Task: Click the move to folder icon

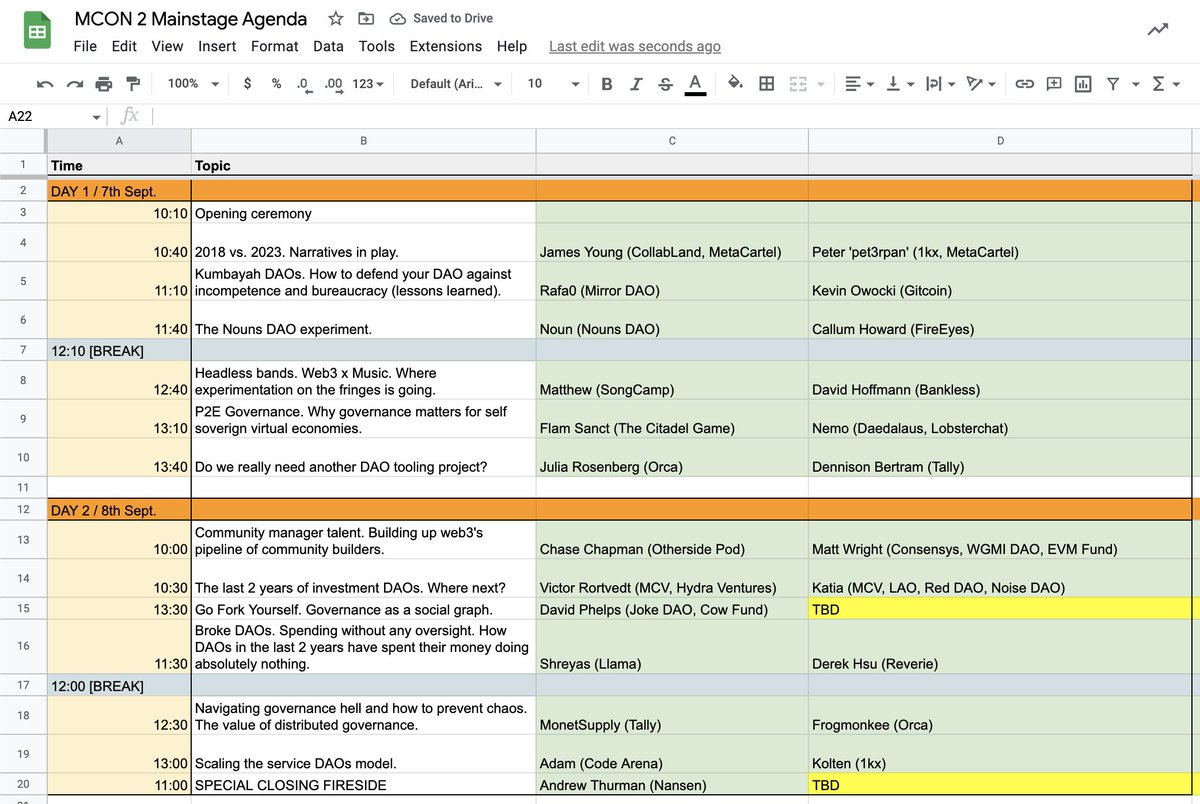Action: click(366, 19)
